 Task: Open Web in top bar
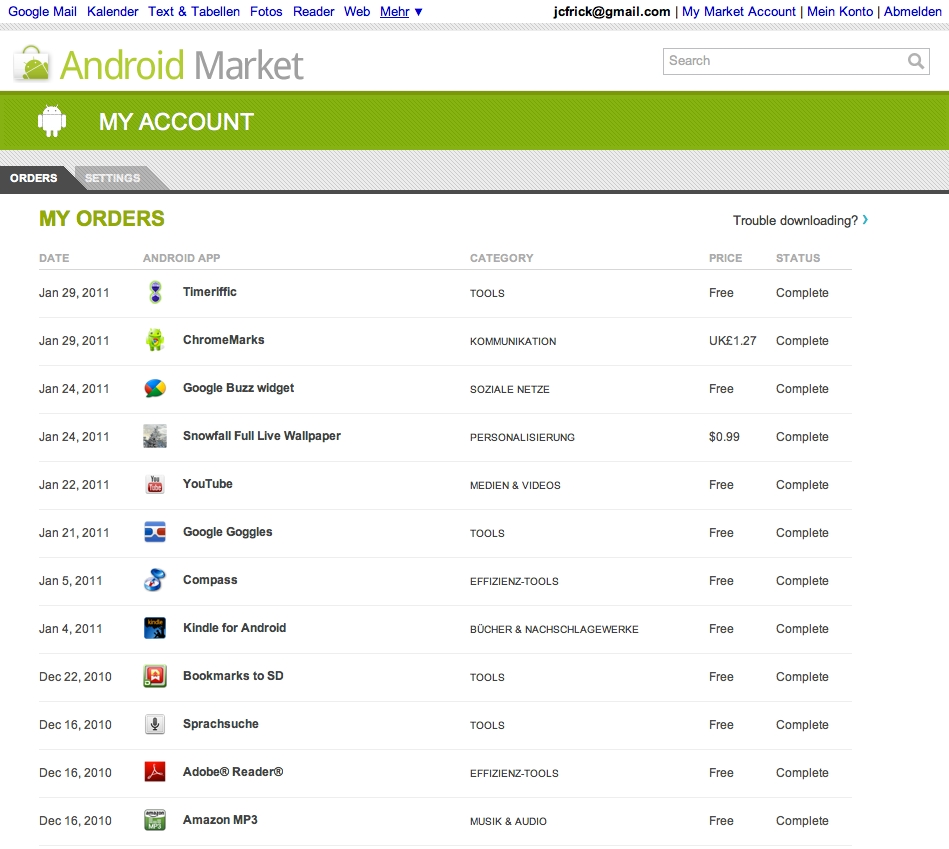tap(357, 11)
